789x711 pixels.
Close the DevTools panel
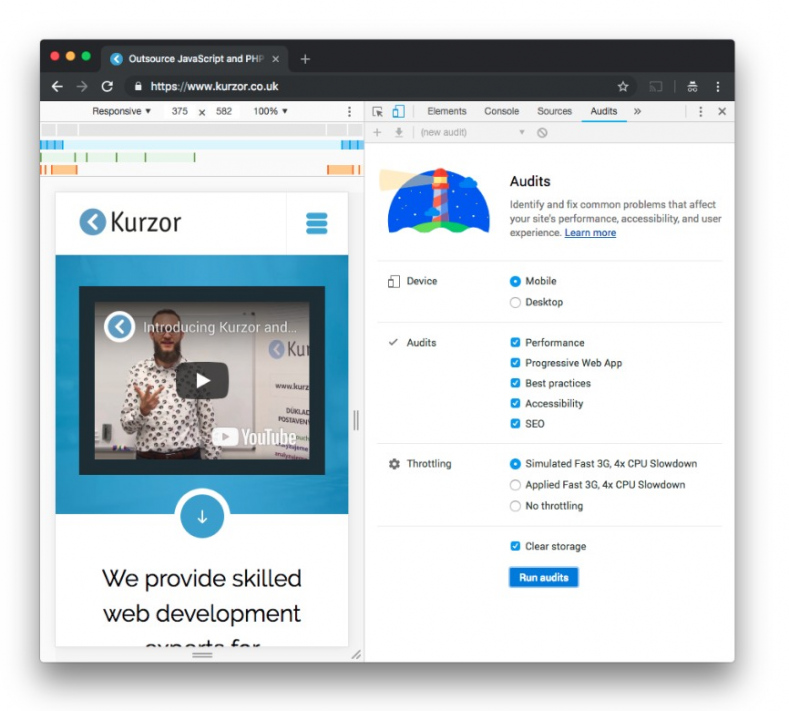tap(722, 111)
